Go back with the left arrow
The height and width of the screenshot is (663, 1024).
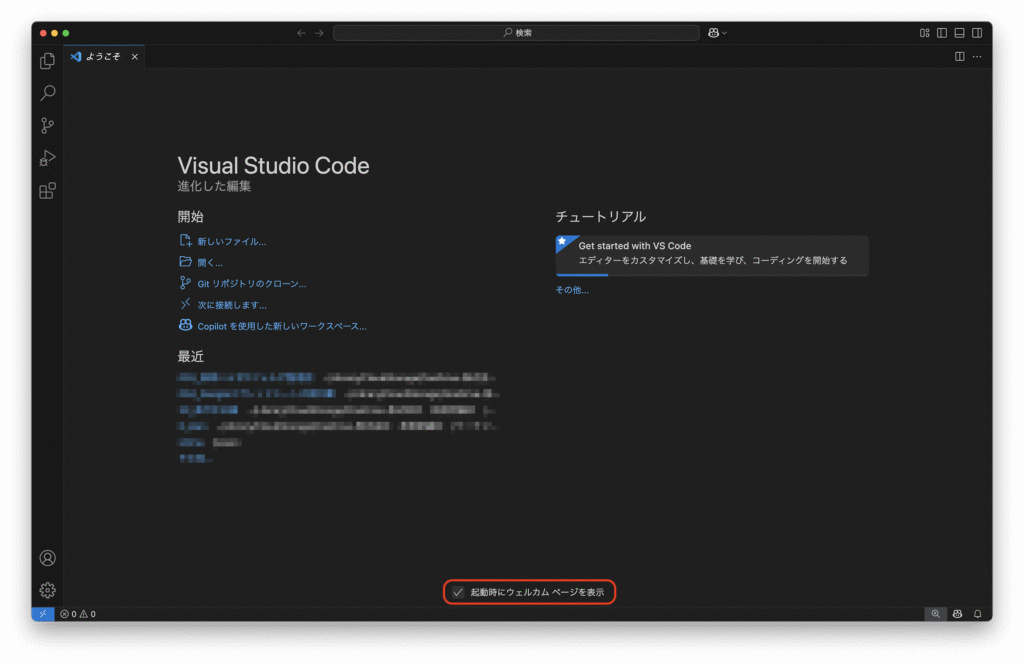coord(301,33)
